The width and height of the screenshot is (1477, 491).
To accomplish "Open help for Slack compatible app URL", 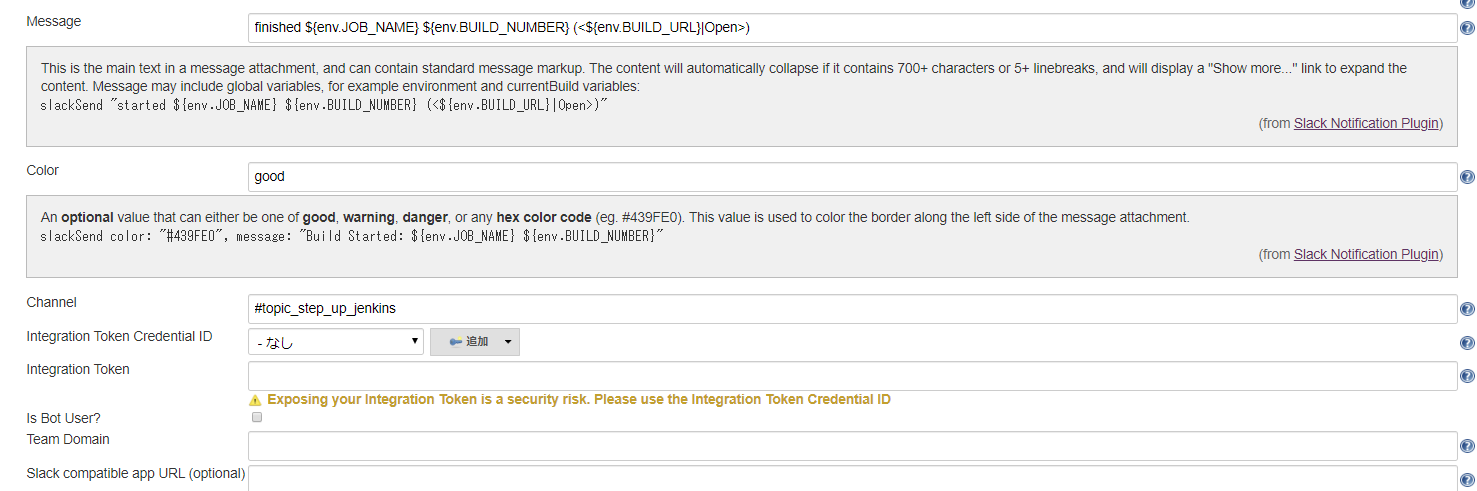I will (x=1467, y=479).
